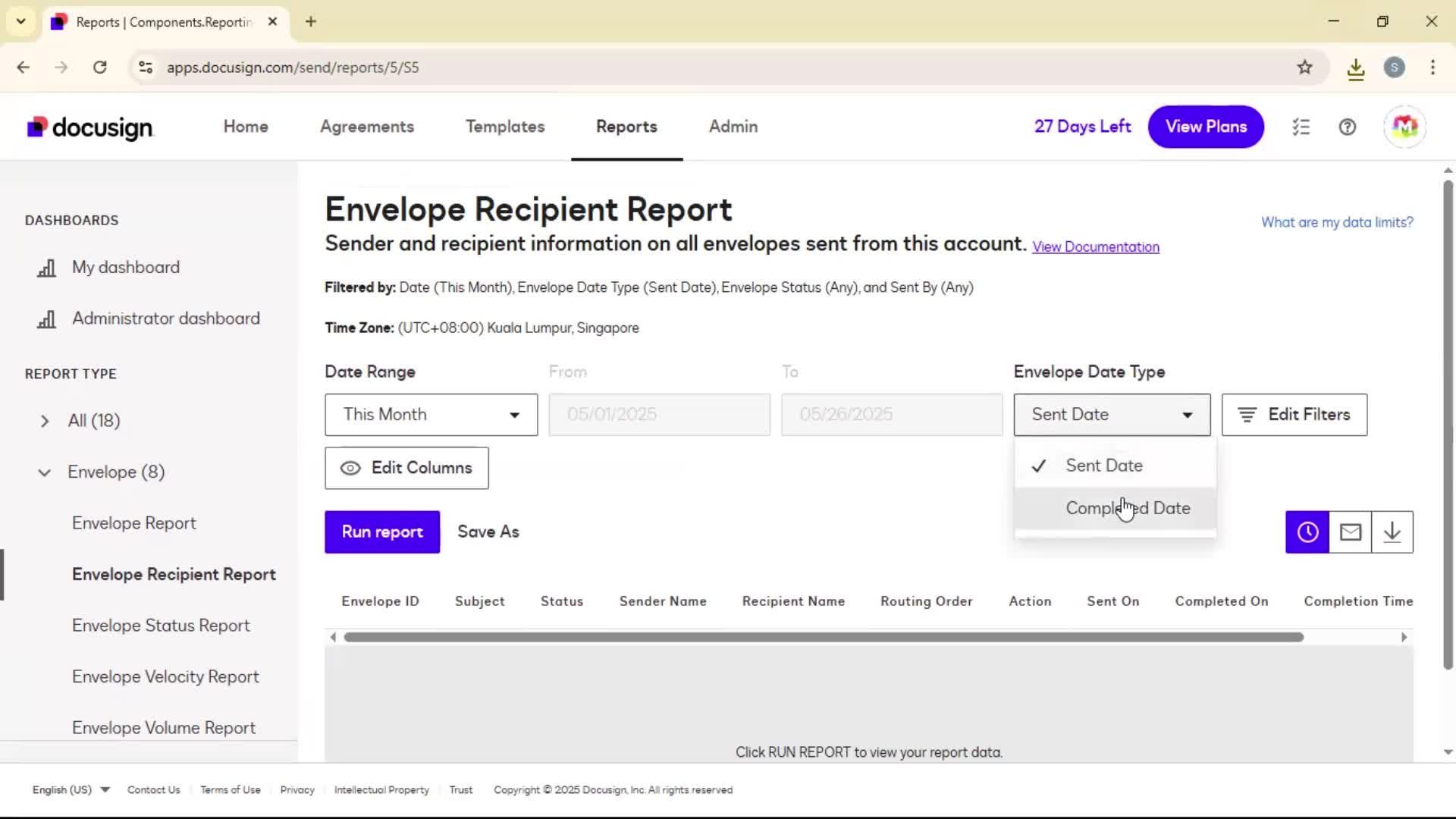Image resolution: width=1456 pixels, height=819 pixels.
Task: Open browser downloads icon
Action: [x=1356, y=68]
